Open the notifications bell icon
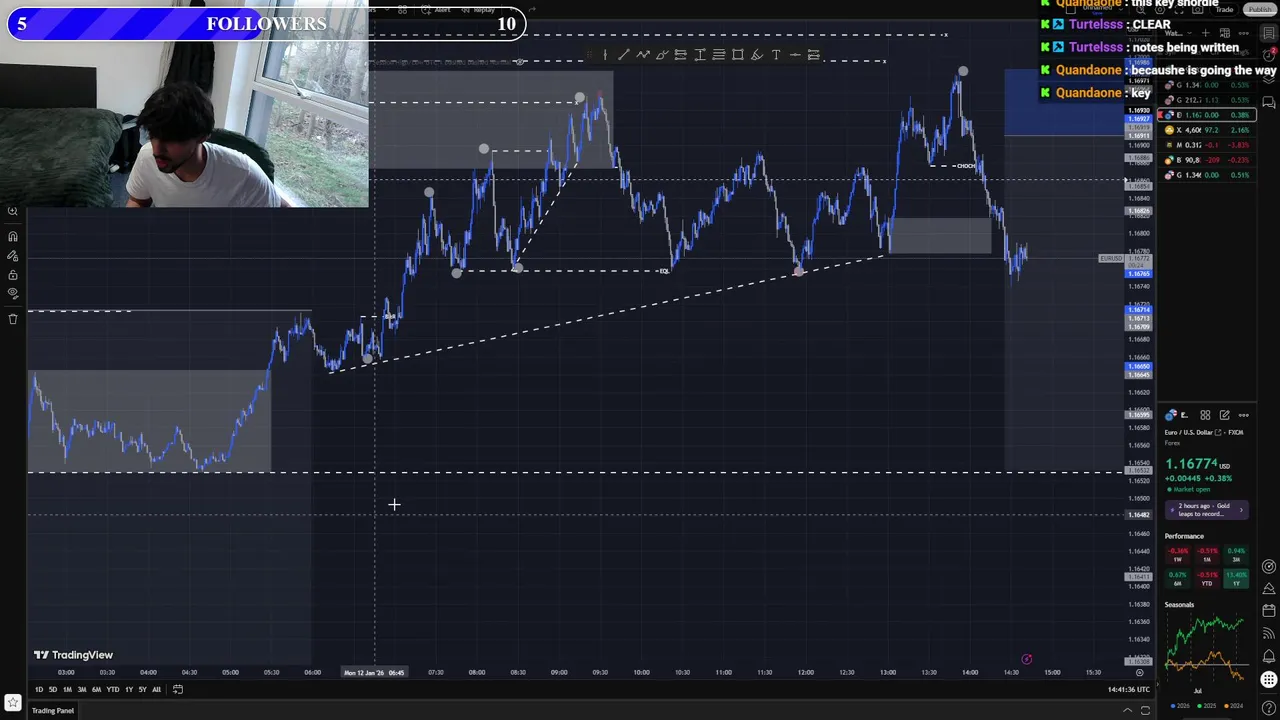The image size is (1280, 720). point(1269,656)
